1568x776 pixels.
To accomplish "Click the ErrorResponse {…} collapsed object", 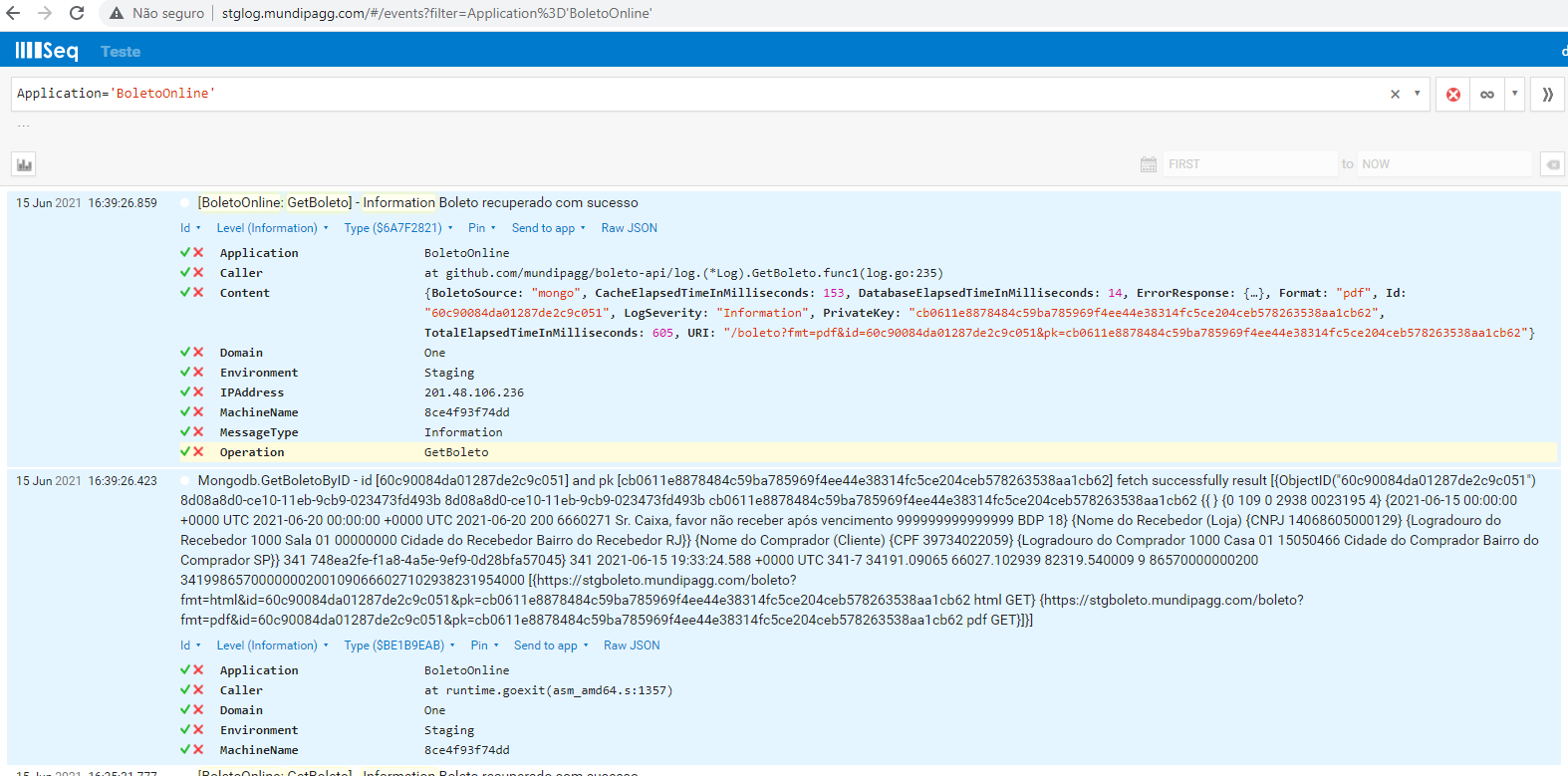I will point(1253,293).
